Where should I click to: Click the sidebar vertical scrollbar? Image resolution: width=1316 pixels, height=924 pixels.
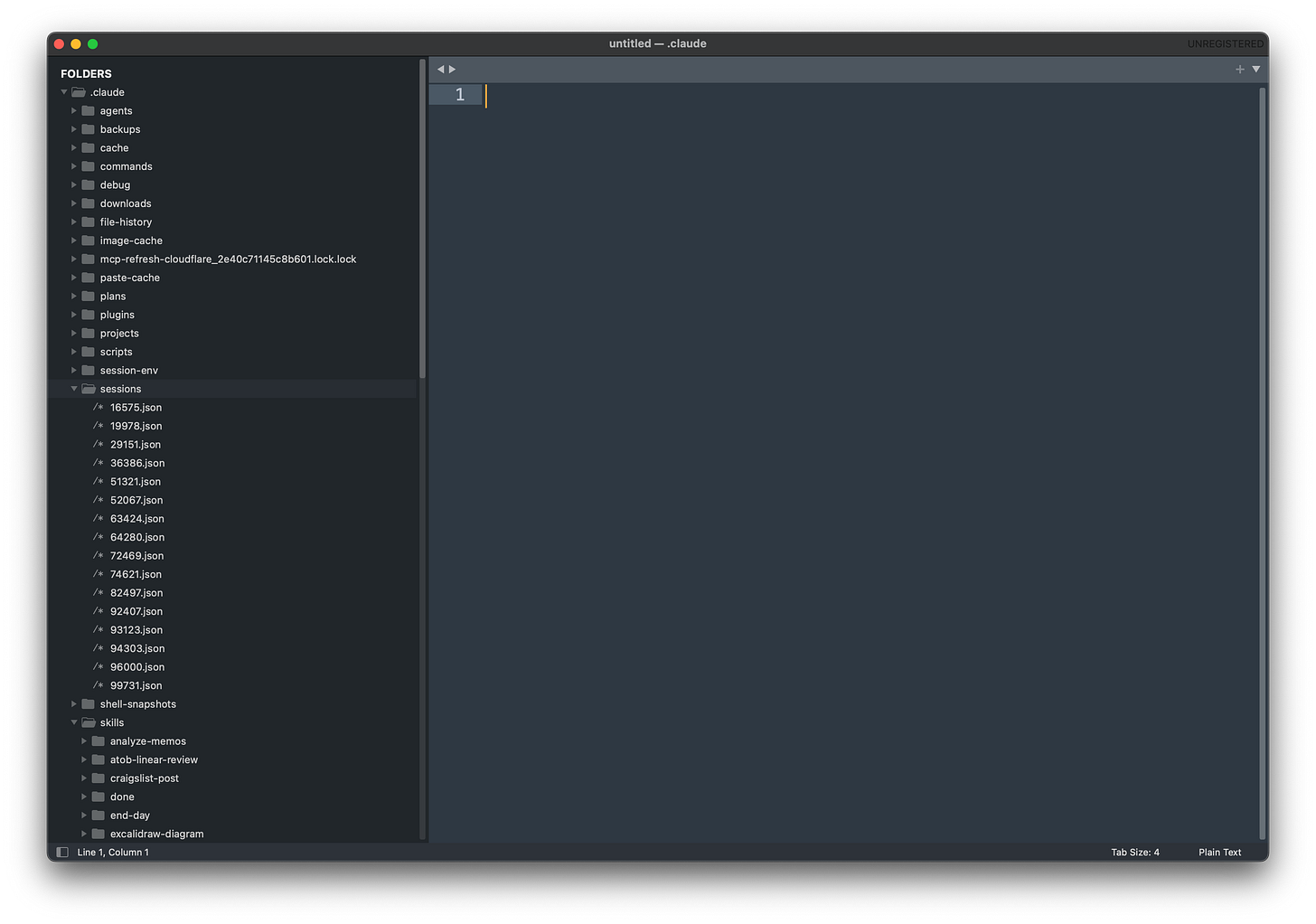click(422, 219)
